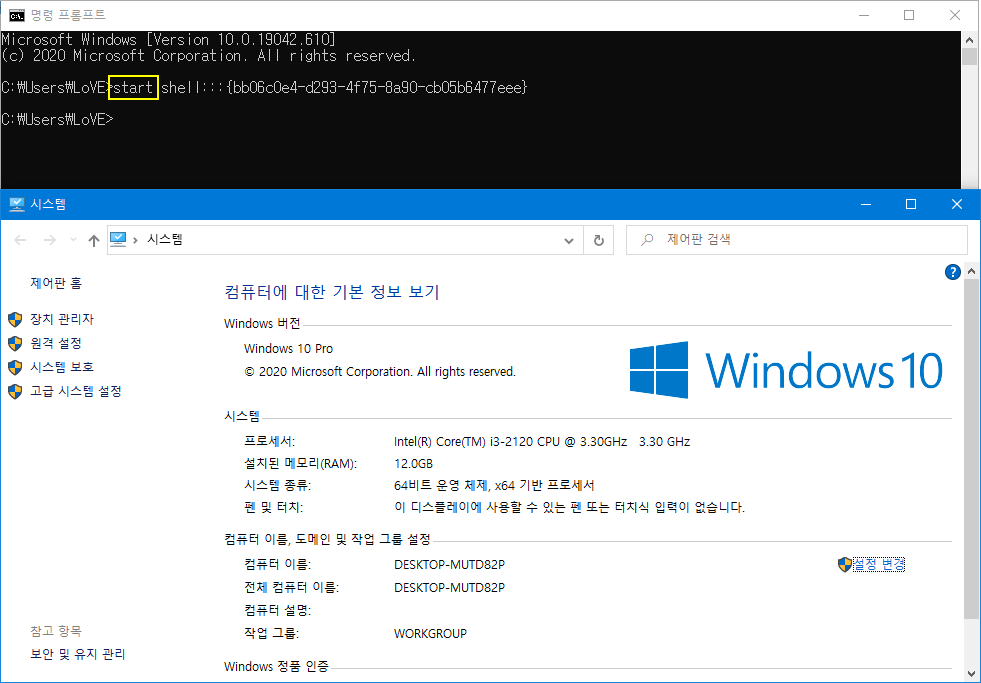Click the 64비트 운영 체제 system type text
This screenshot has width=981, height=683.
click(x=494, y=485)
